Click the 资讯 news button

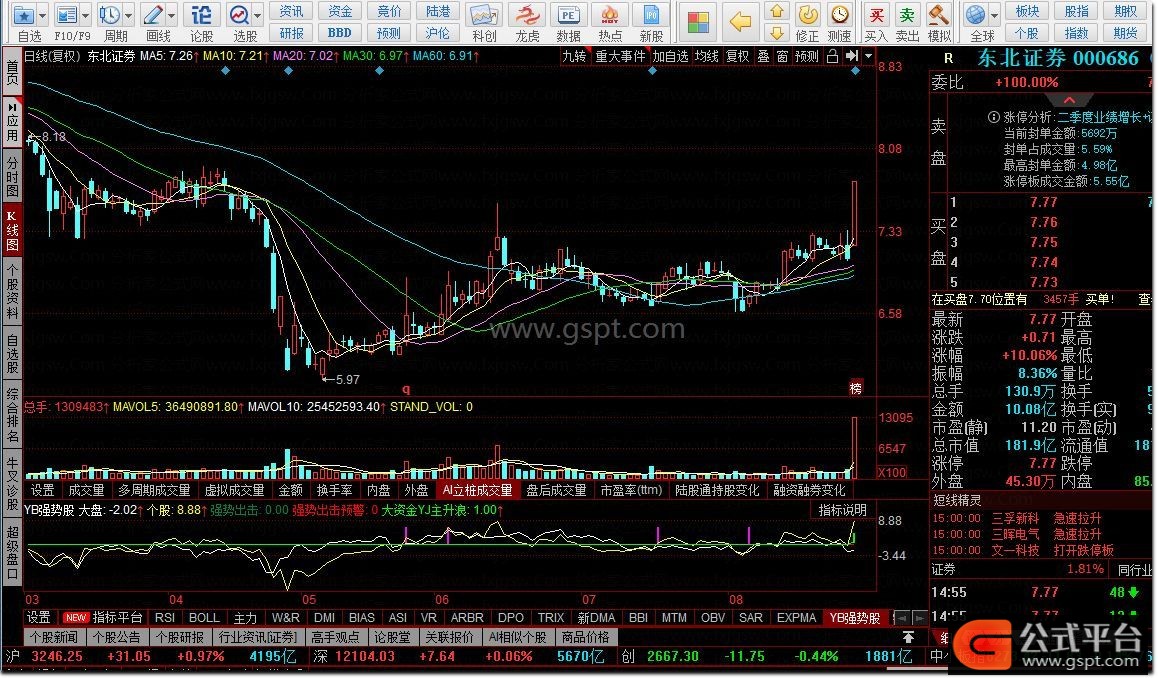click(291, 11)
